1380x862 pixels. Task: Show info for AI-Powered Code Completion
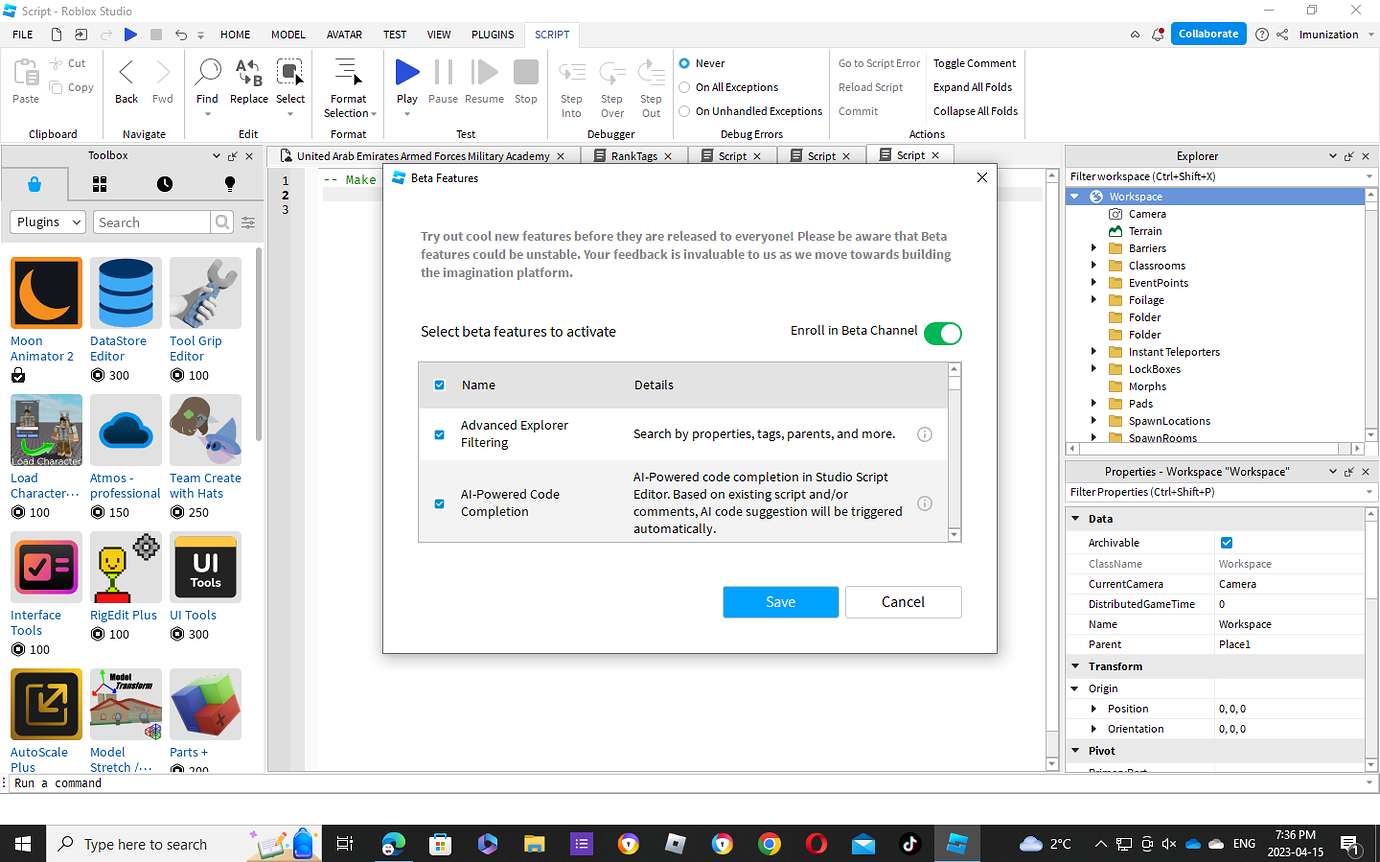coord(925,503)
